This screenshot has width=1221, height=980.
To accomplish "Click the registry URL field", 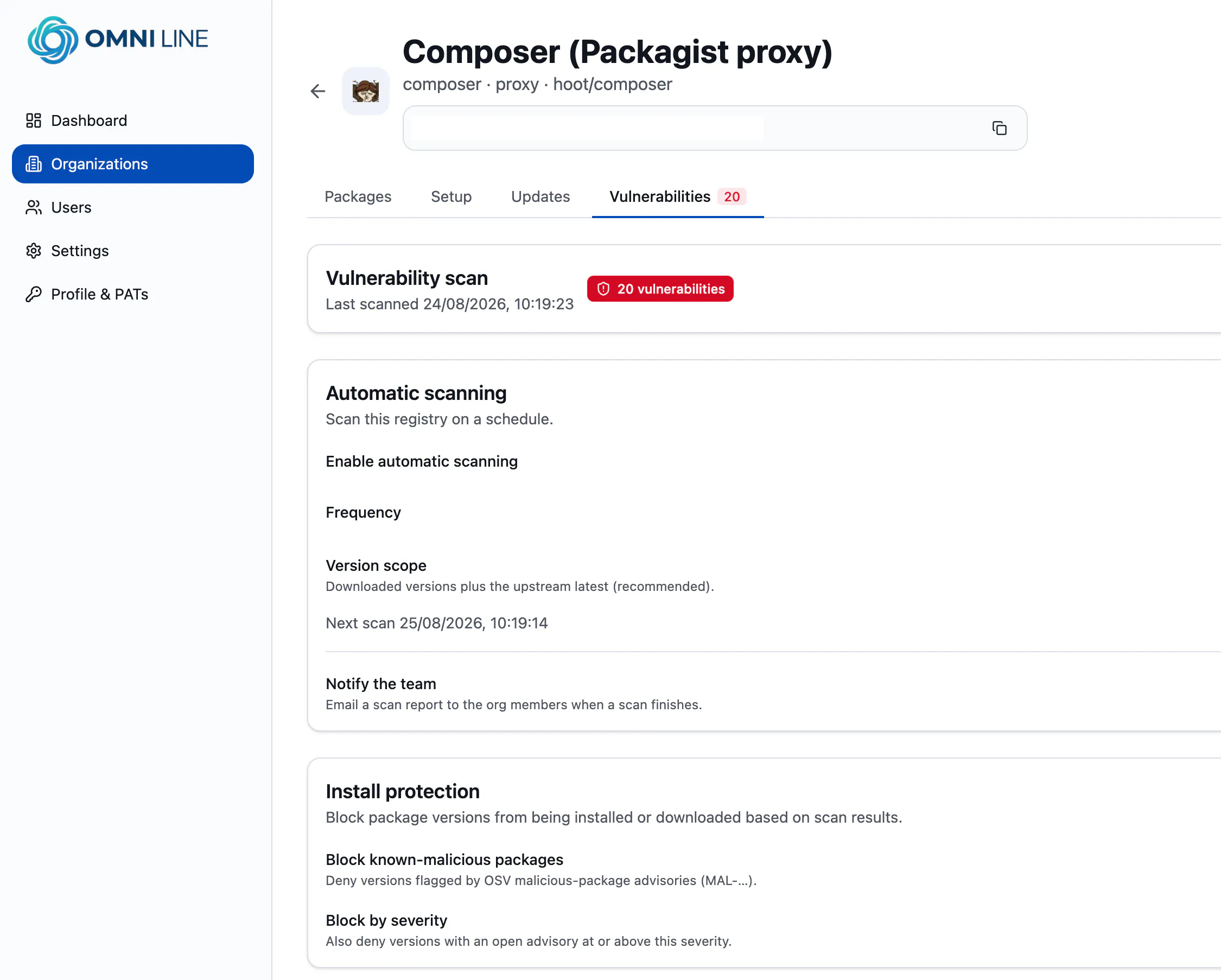I will tap(715, 129).
